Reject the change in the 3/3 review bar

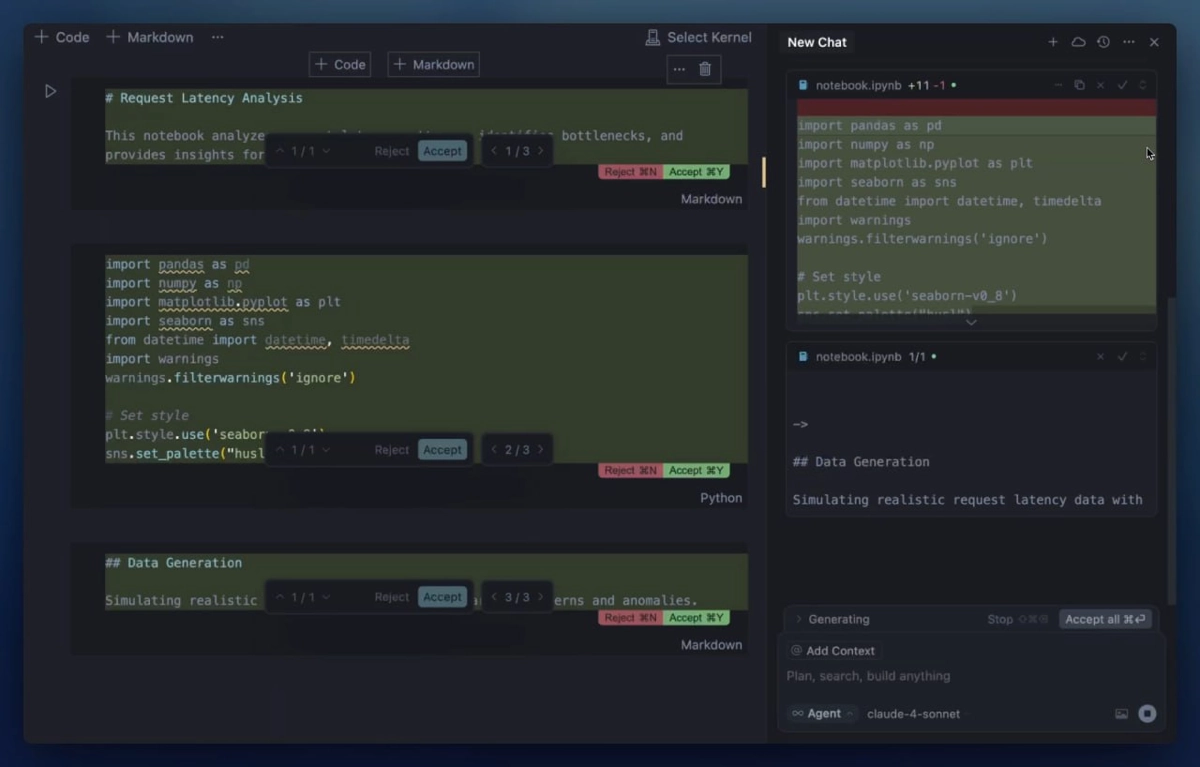click(392, 597)
